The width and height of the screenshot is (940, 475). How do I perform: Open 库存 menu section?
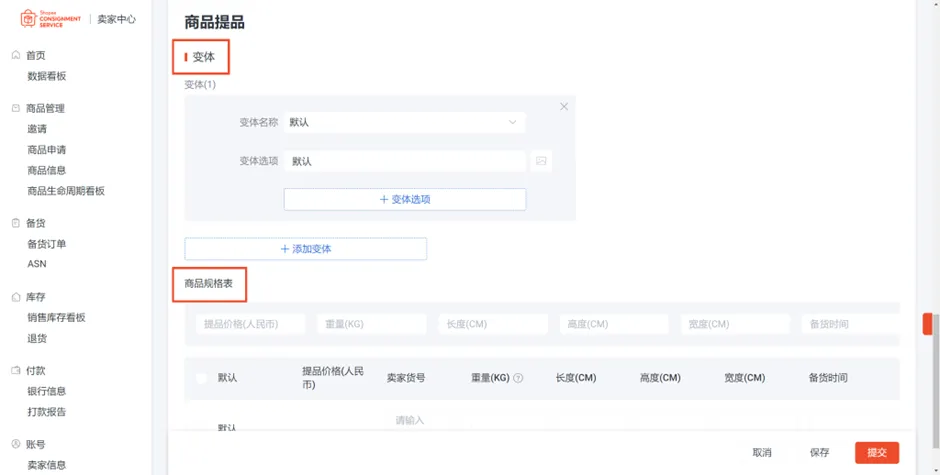click(35, 297)
